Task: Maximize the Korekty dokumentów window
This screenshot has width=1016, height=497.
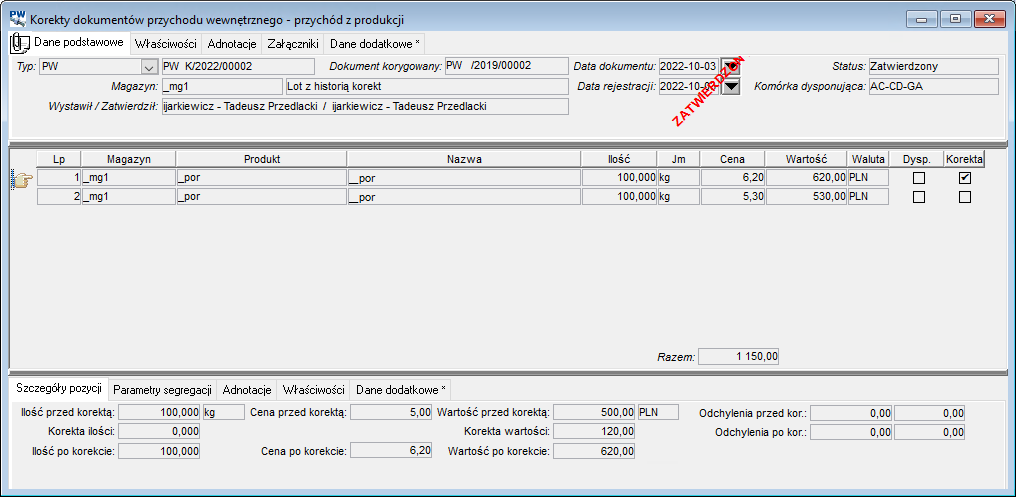Action: 955,19
